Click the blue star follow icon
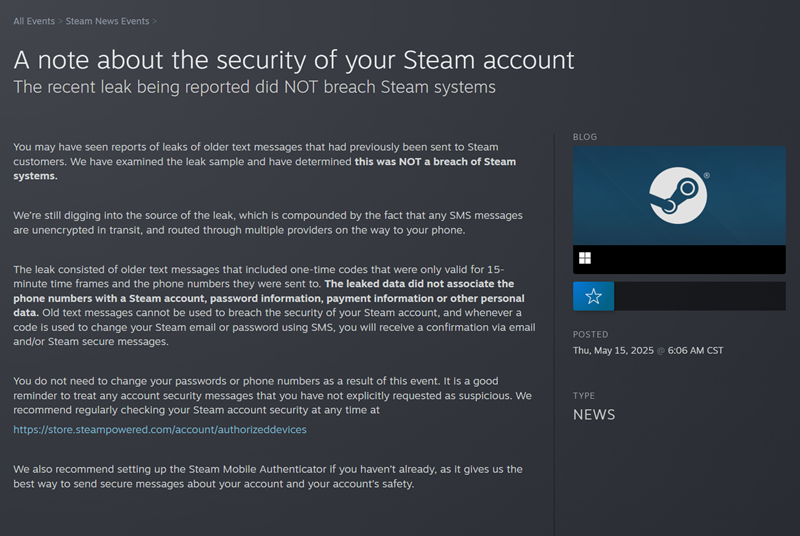The image size is (800, 536). click(x=593, y=296)
